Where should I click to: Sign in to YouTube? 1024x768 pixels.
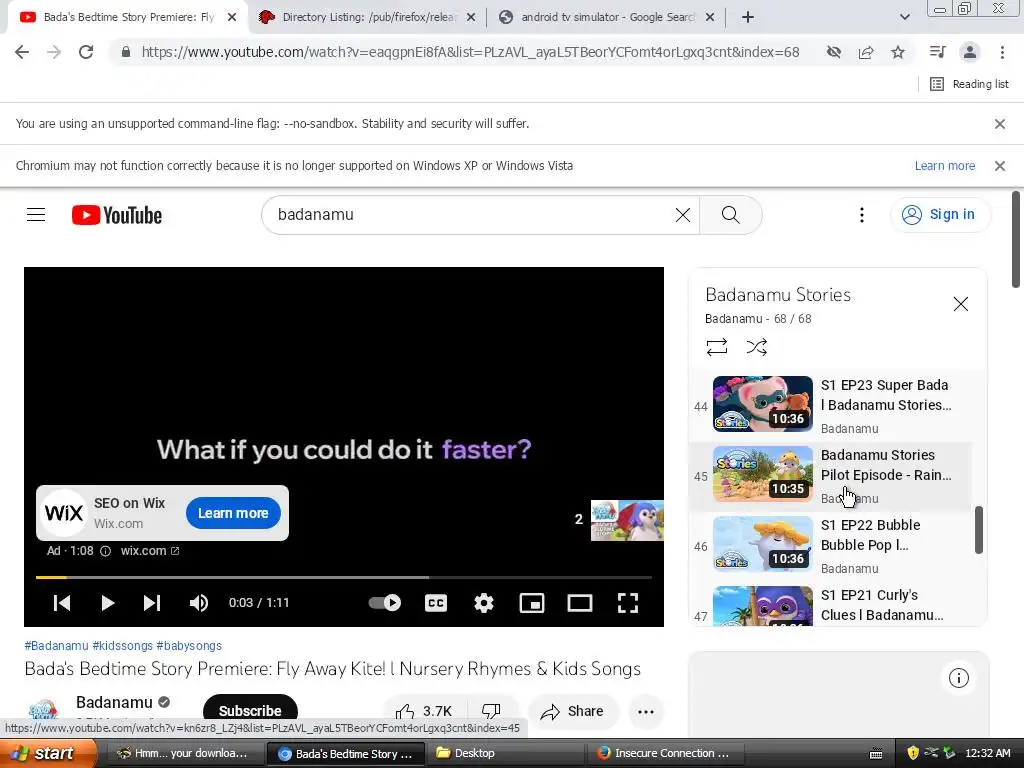[940, 214]
